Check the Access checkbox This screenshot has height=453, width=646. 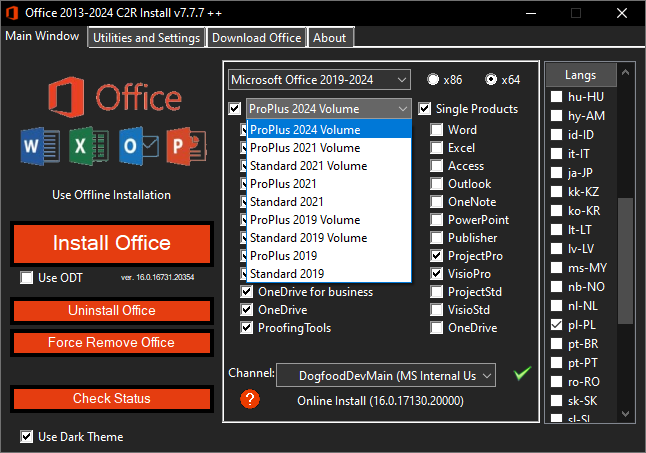click(x=436, y=166)
